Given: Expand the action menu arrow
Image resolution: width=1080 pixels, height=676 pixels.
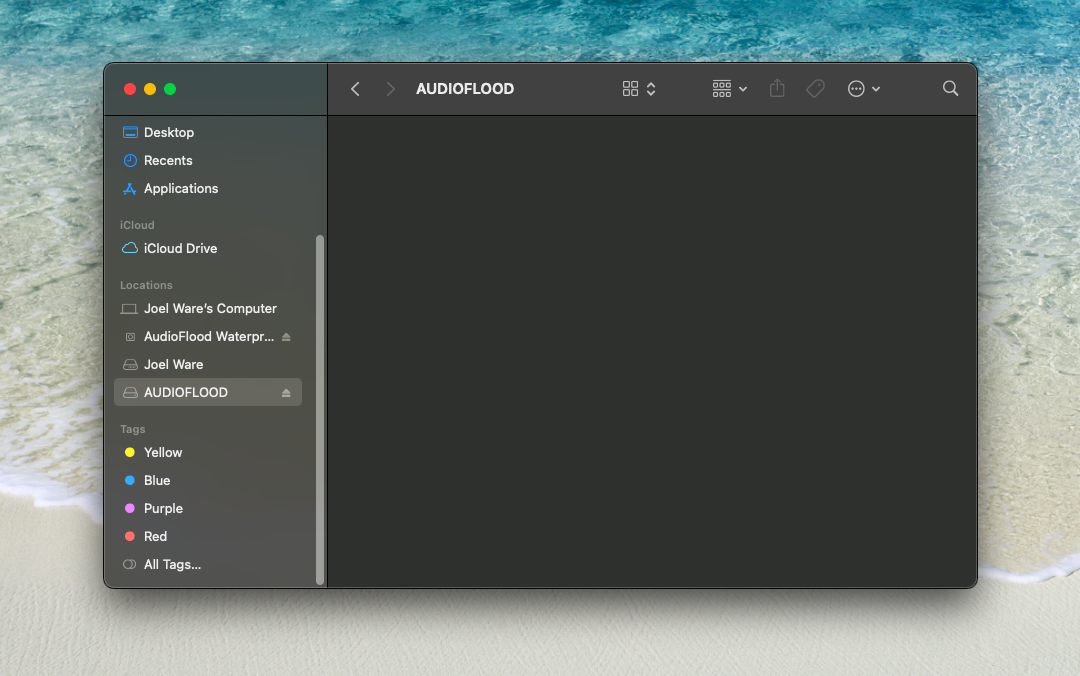Looking at the screenshot, I should coord(876,89).
